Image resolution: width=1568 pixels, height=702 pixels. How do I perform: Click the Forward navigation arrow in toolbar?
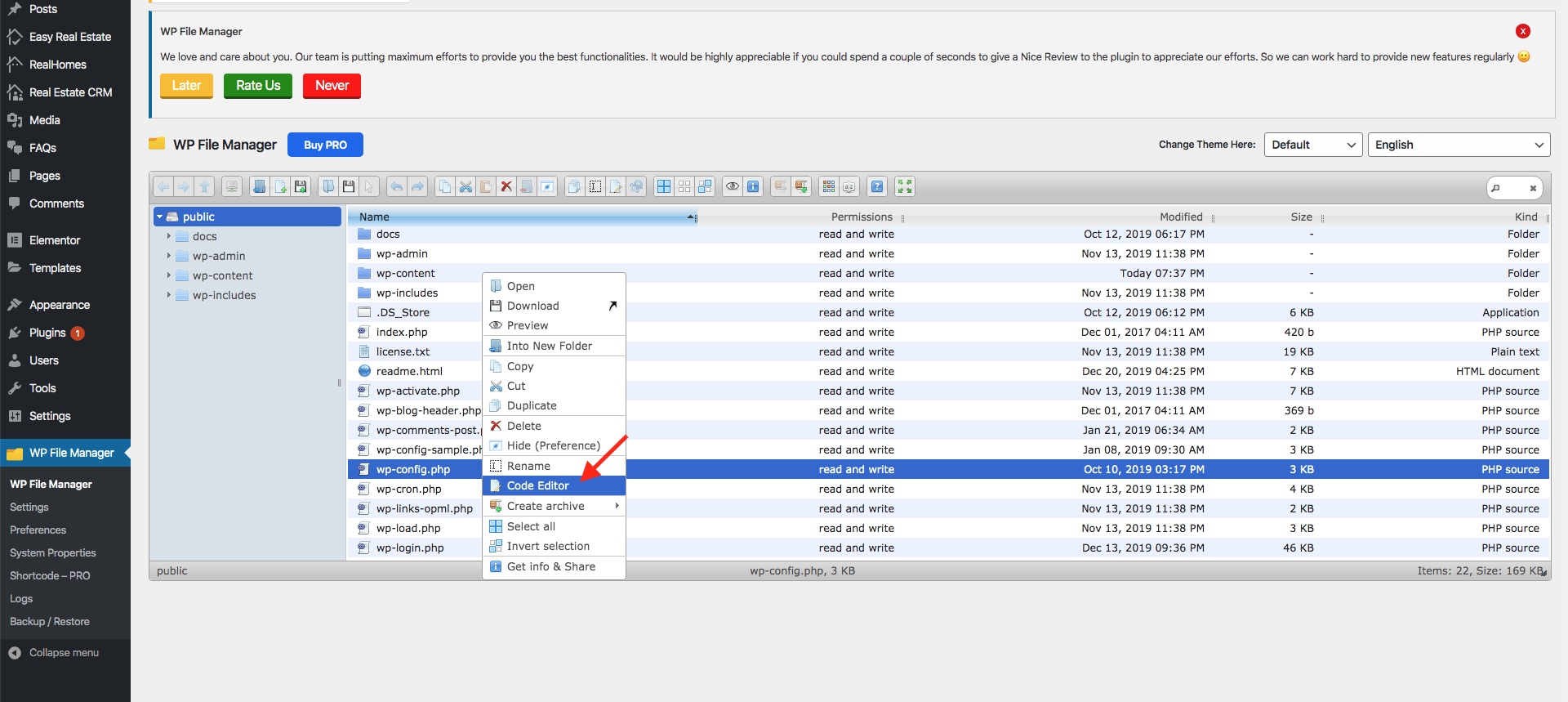[184, 186]
